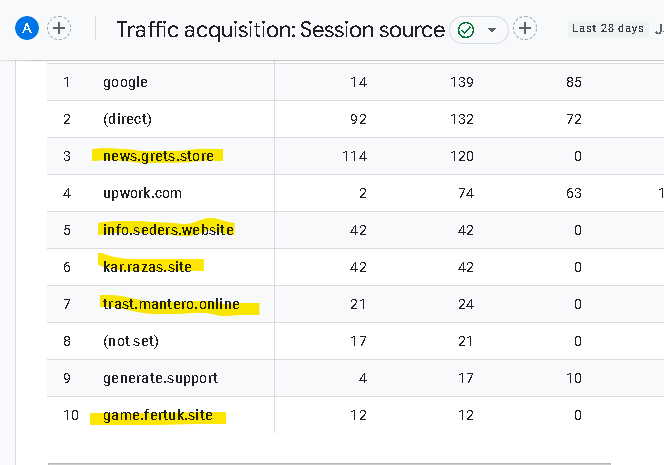Select the 'generate.support' source entry
Viewport: 664px width, 465px height.
160,378
